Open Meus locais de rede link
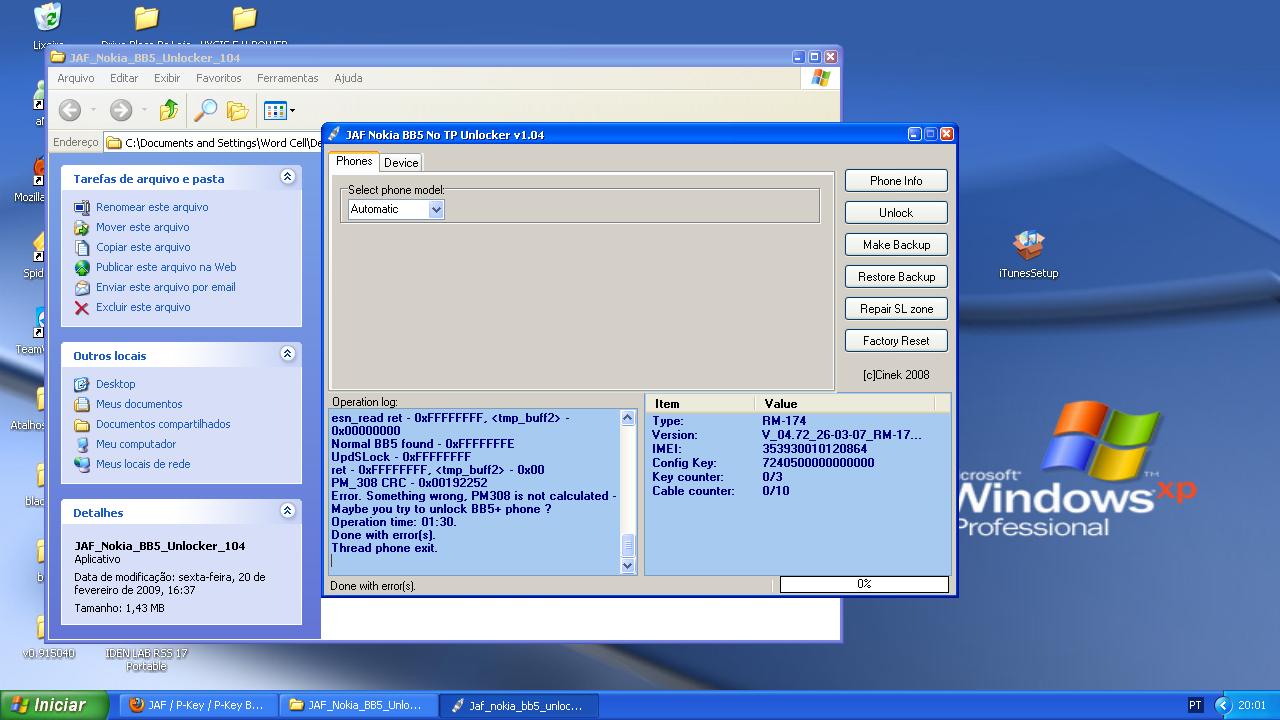Viewport: 1280px width, 720px height. [x=143, y=464]
